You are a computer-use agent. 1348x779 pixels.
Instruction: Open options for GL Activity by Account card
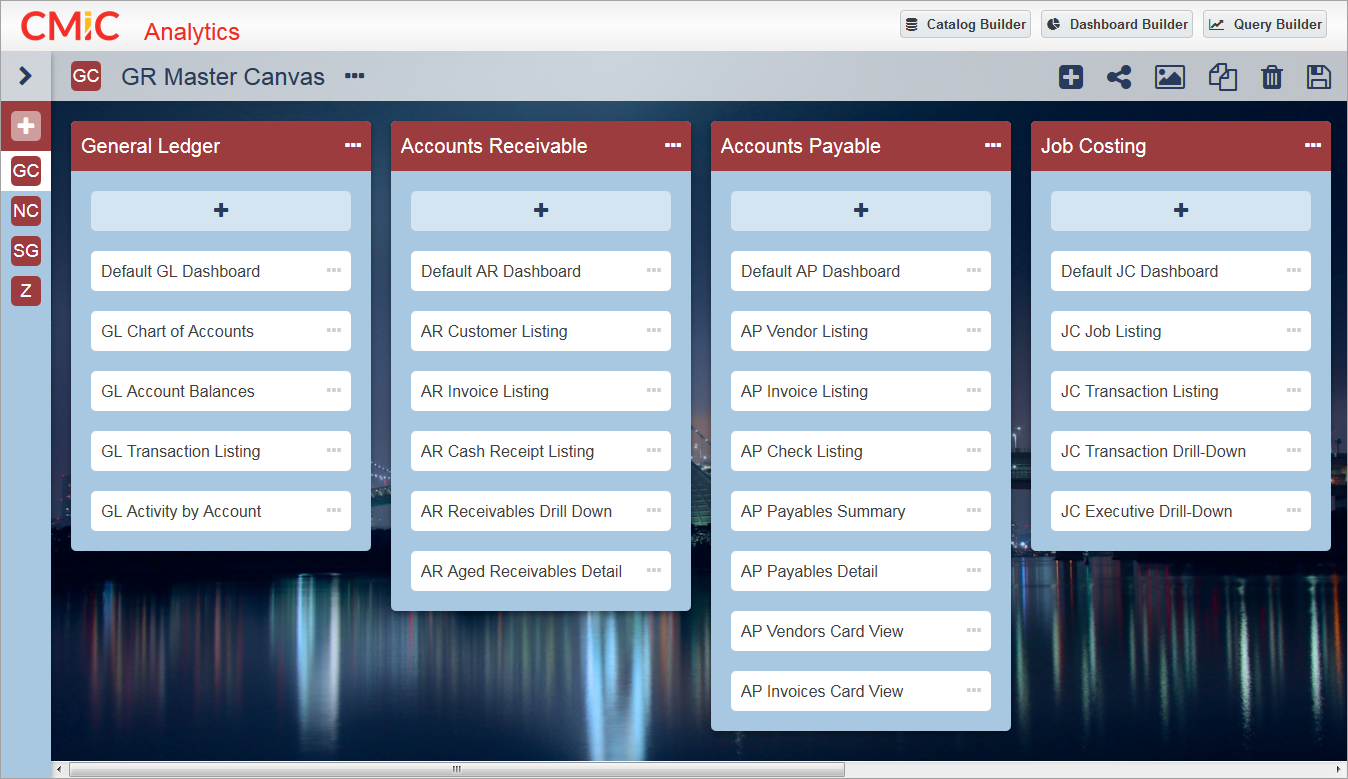tap(334, 511)
